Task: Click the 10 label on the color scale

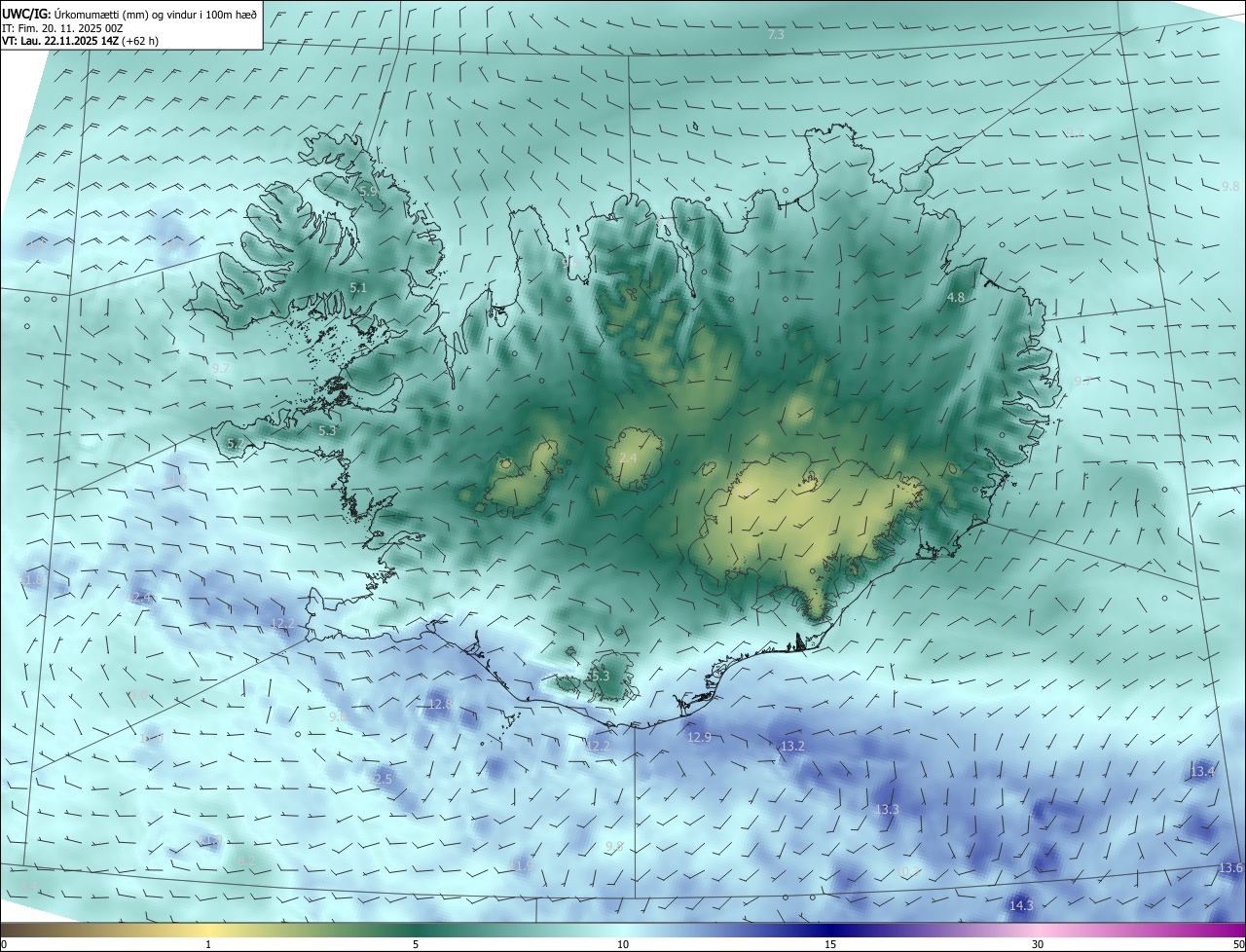Action: (x=623, y=944)
